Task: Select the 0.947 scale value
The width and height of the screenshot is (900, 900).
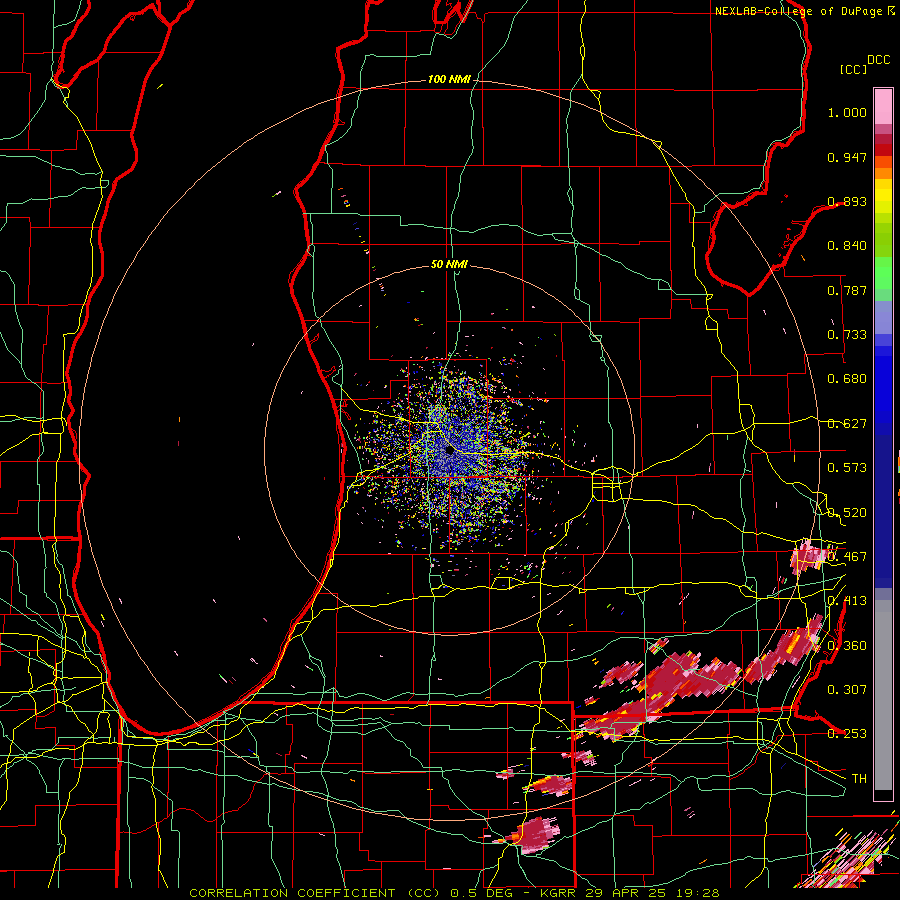Action: (x=847, y=157)
